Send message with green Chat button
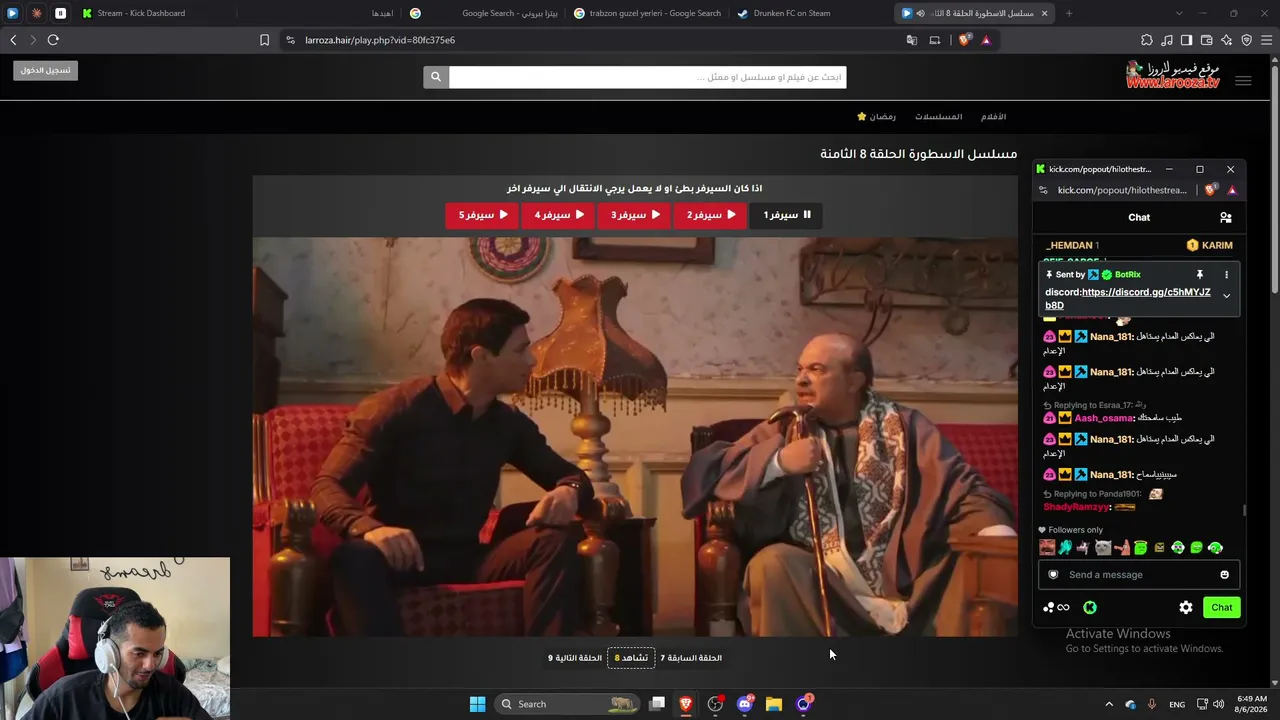This screenshot has width=1280, height=720. point(1222,607)
